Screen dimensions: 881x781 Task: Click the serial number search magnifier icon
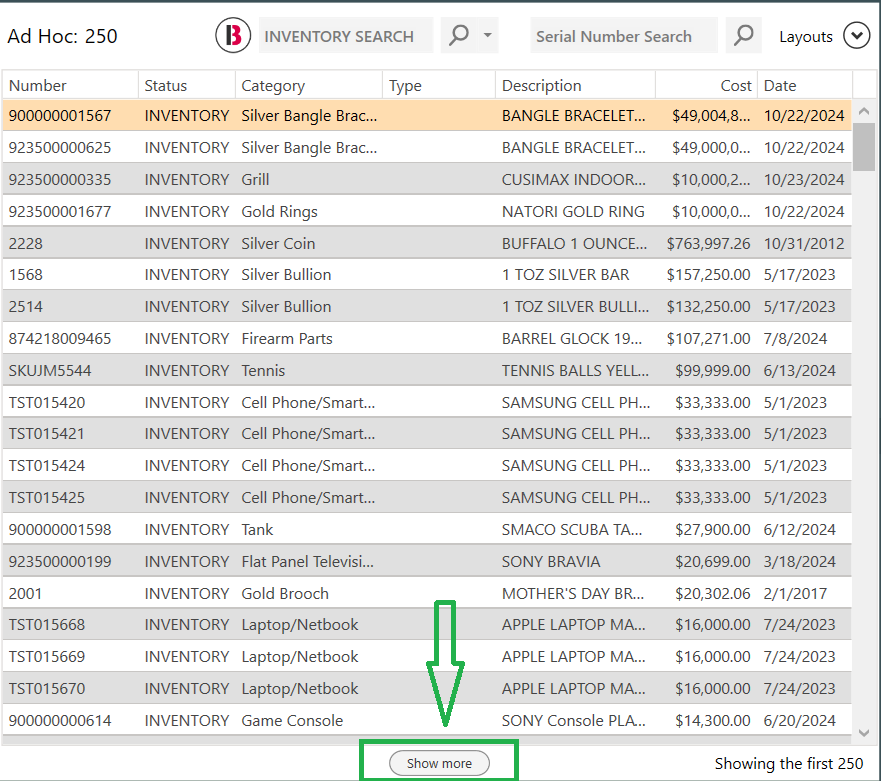(x=743, y=35)
